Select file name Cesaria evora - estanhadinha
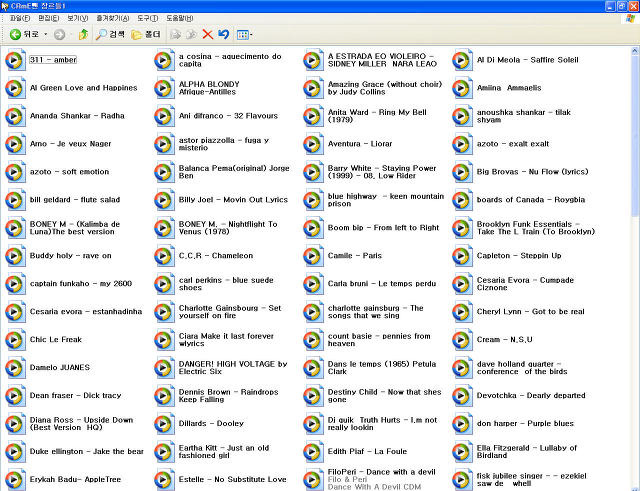This screenshot has height=491, width=640. coord(86,312)
